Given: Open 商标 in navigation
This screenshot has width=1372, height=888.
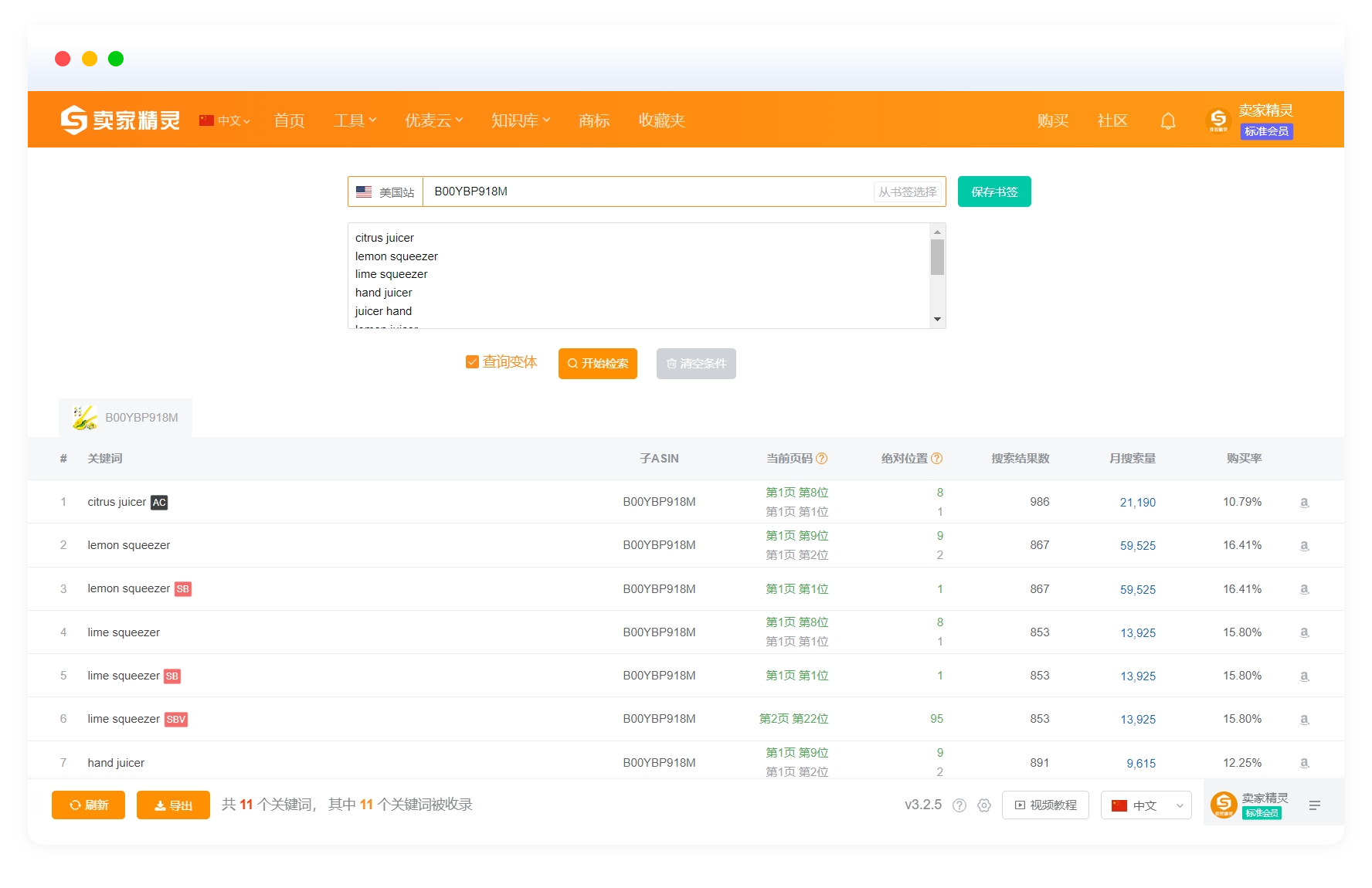Looking at the screenshot, I should (x=594, y=120).
